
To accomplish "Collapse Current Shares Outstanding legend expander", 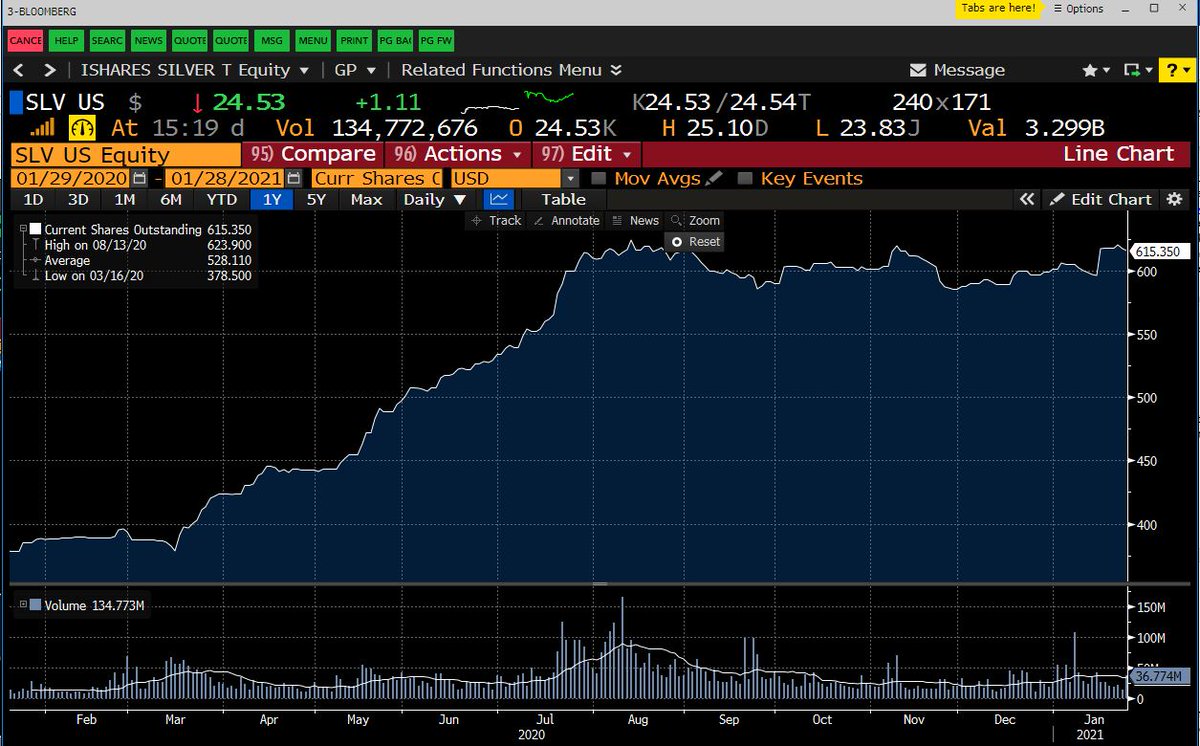I will pos(24,229).
